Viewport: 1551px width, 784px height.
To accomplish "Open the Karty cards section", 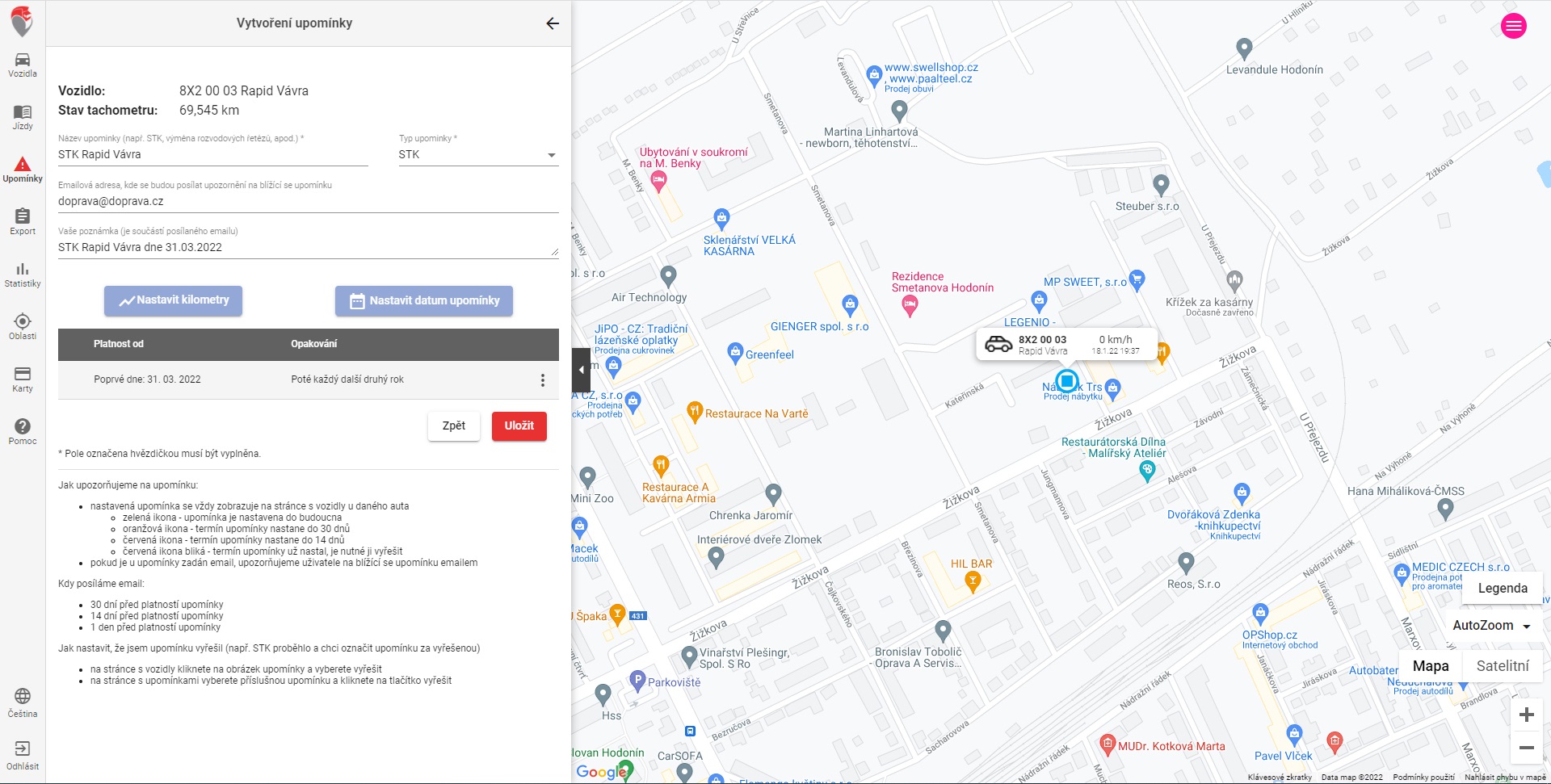I will pos(23,379).
